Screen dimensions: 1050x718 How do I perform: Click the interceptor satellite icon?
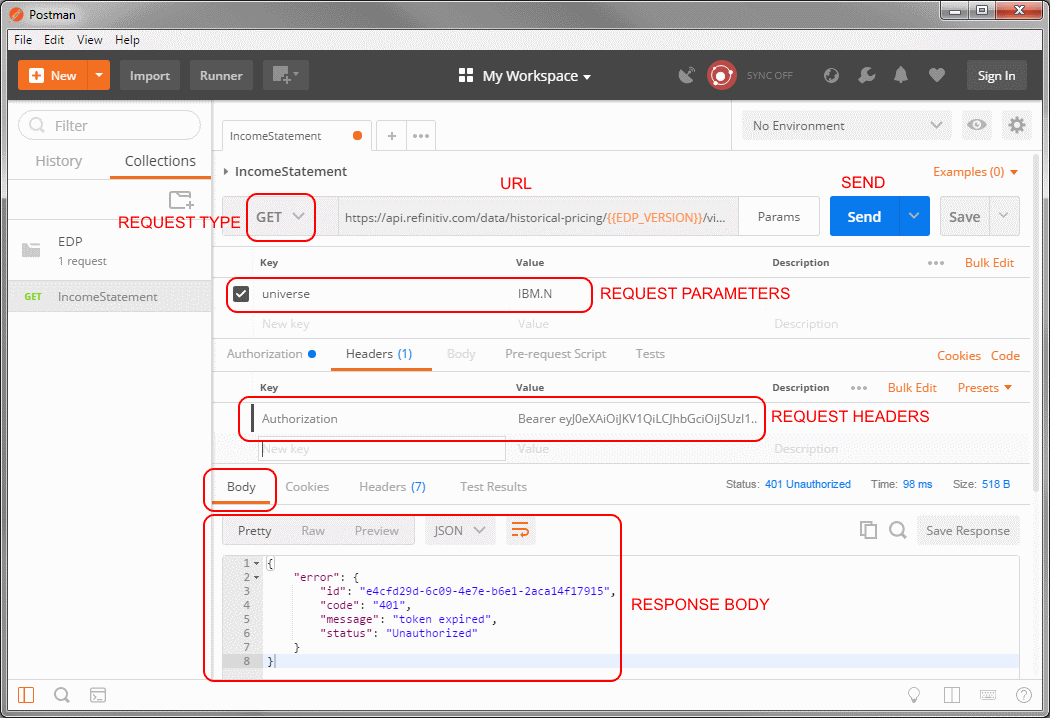pyautogui.click(x=686, y=75)
